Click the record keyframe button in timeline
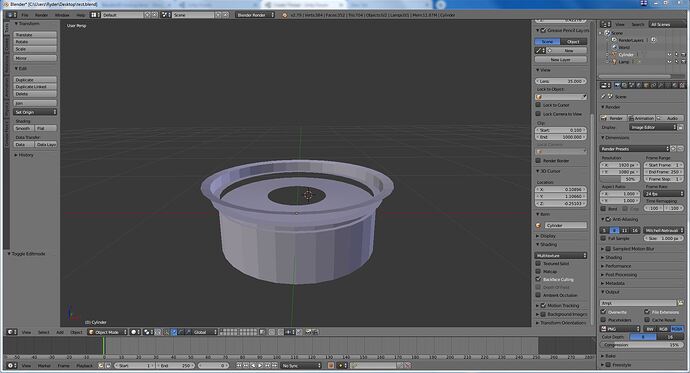This screenshot has height=373, width=690. click(x=330, y=365)
